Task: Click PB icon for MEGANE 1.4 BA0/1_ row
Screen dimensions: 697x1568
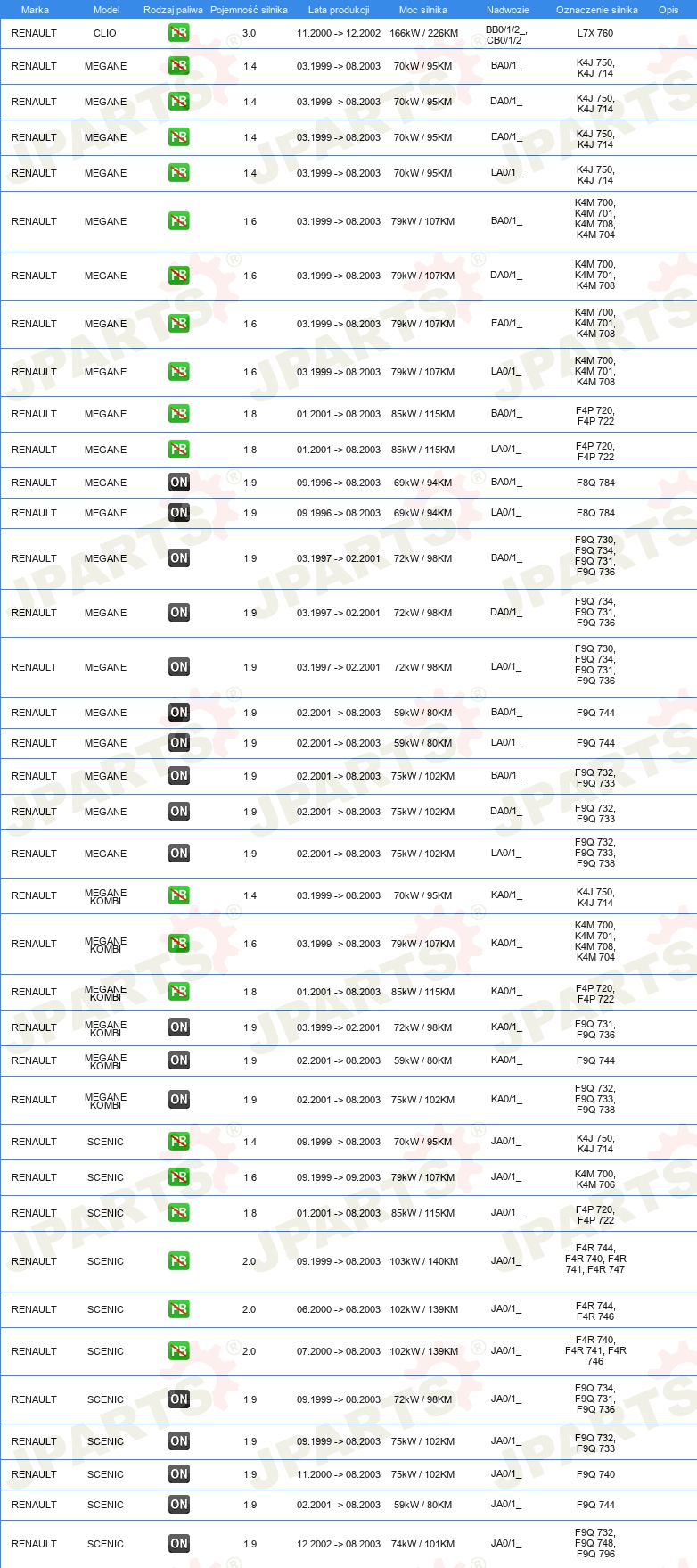Action: pyautogui.click(x=179, y=66)
